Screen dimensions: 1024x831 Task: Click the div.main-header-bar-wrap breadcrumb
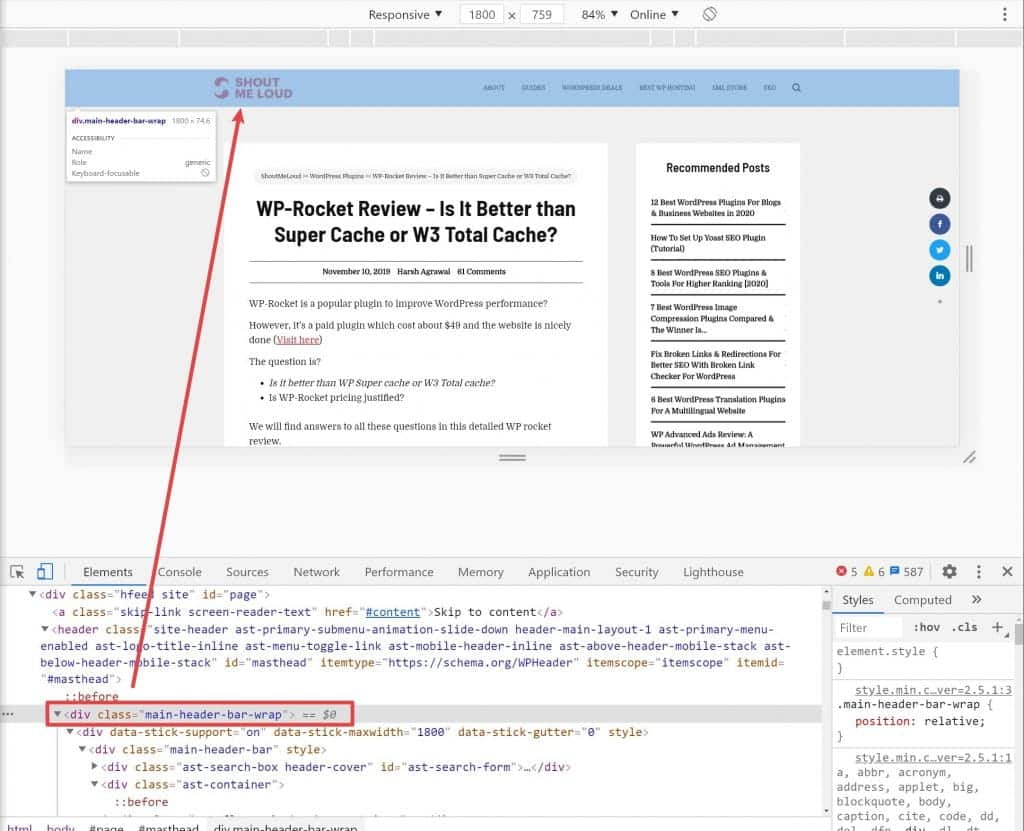(285, 826)
